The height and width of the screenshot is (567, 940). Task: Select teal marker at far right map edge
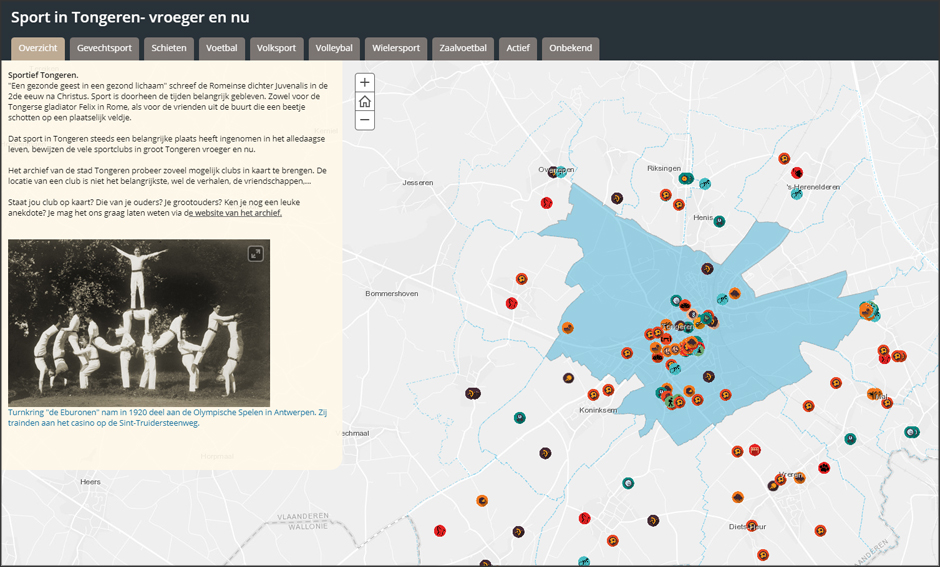coord(912,432)
